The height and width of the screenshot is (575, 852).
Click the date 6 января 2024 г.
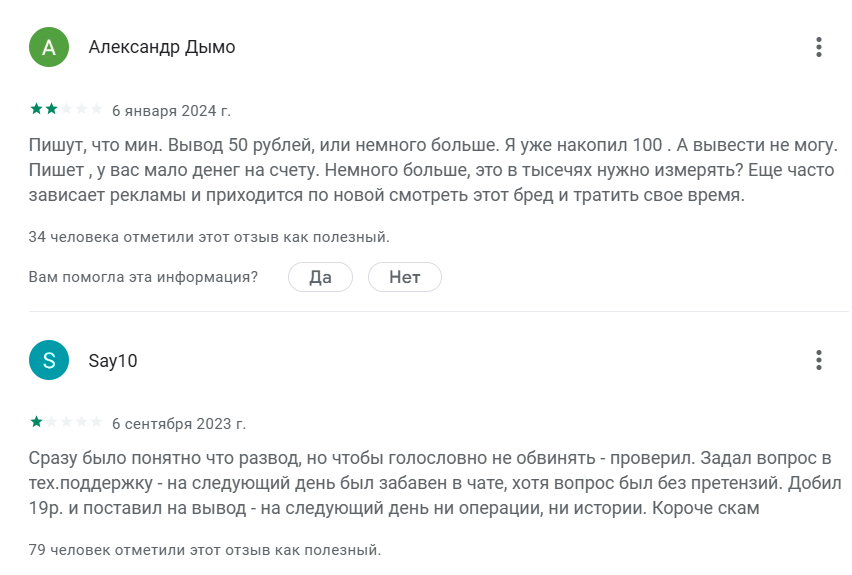(171, 110)
